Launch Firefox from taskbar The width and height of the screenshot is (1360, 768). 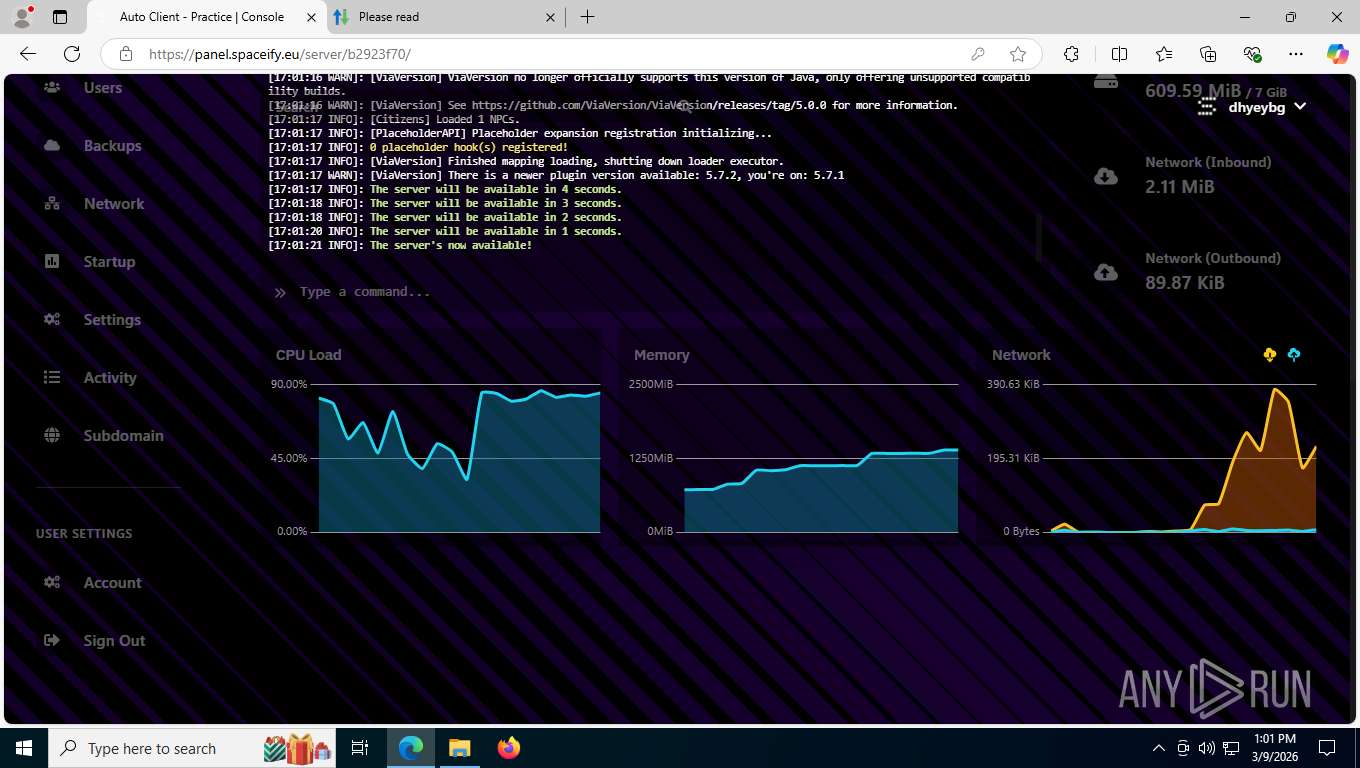pos(509,748)
